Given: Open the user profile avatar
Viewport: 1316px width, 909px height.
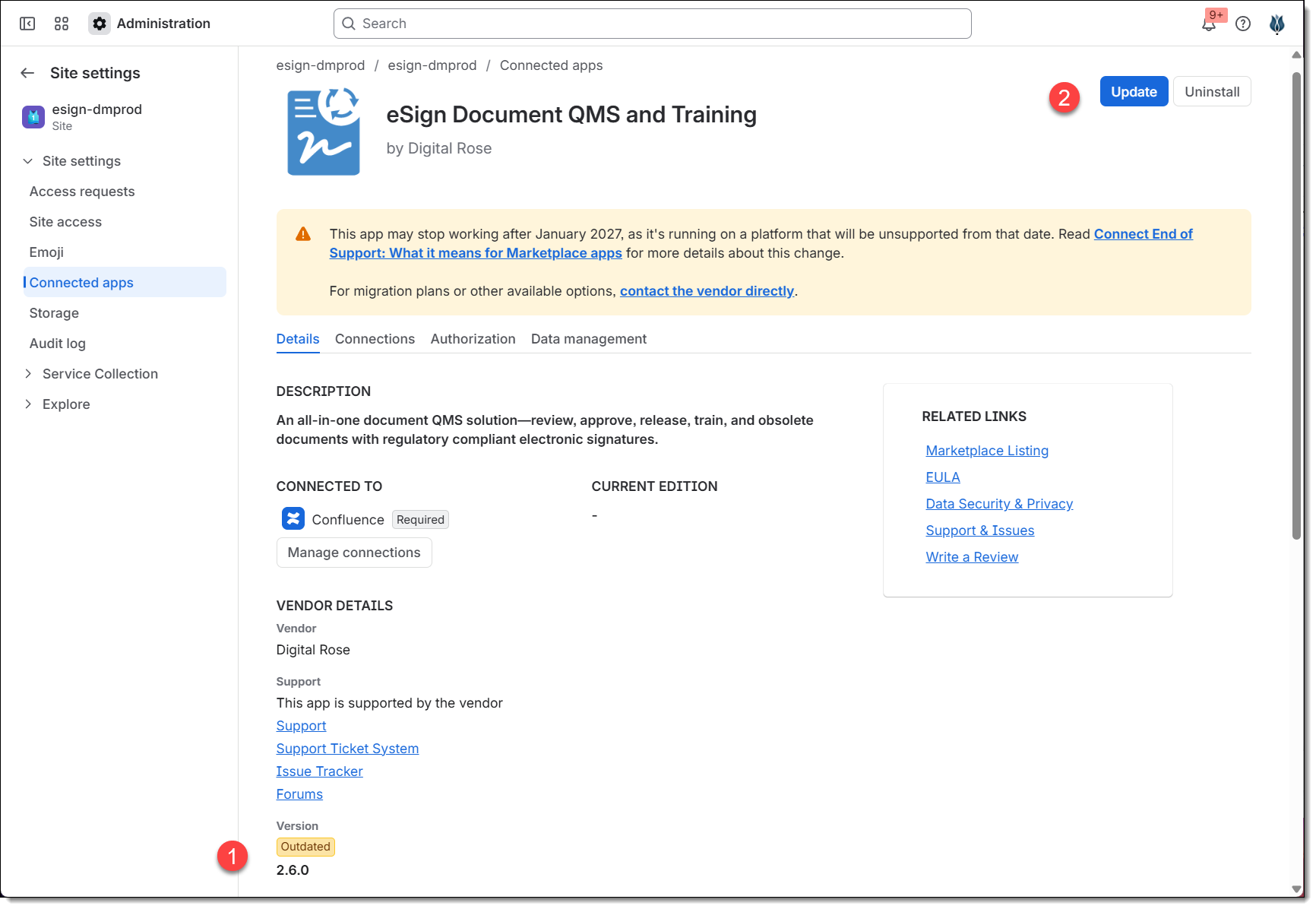Looking at the screenshot, I should (x=1277, y=24).
